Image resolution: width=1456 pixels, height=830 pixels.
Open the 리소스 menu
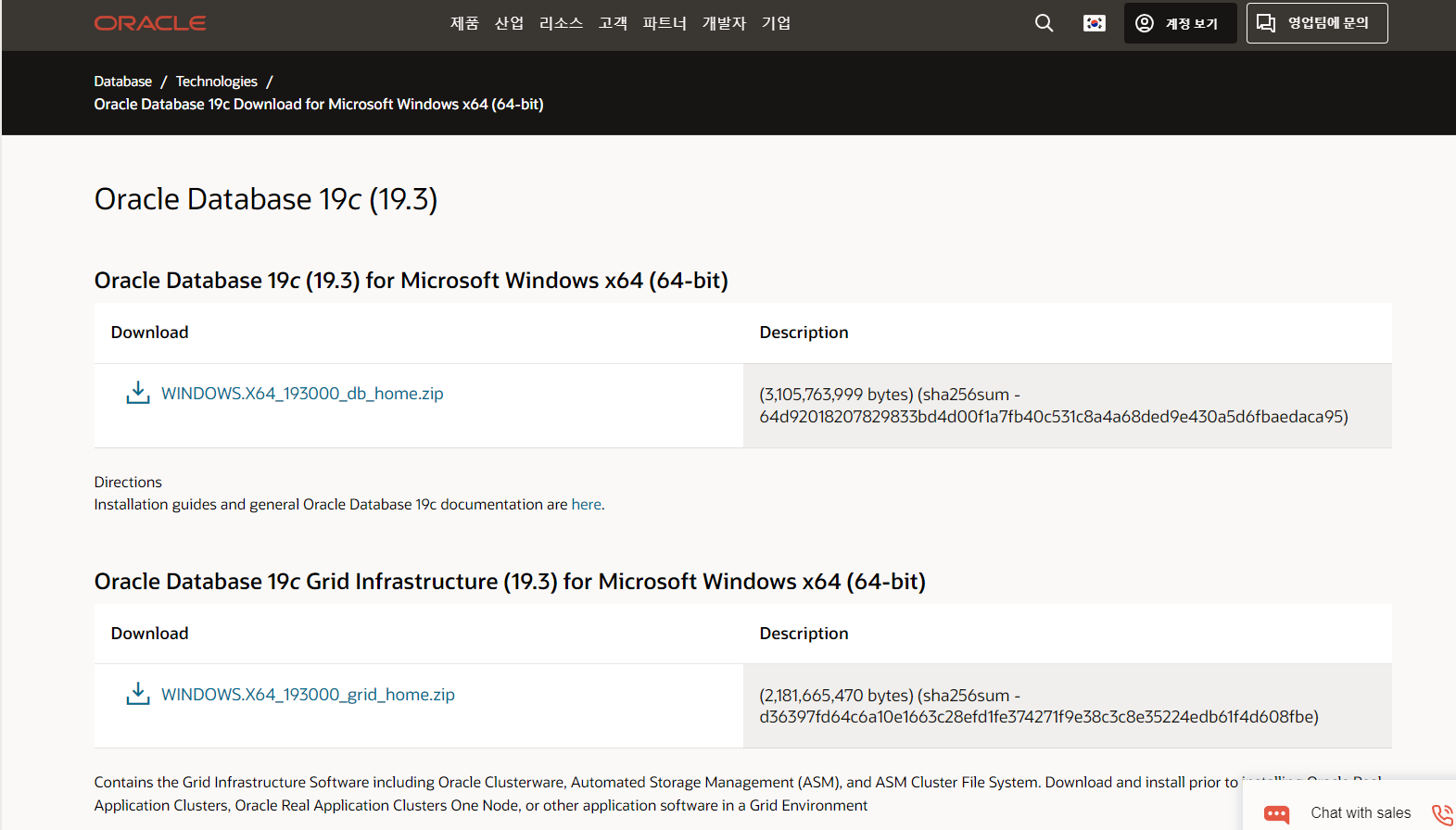click(x=561, y=23)
